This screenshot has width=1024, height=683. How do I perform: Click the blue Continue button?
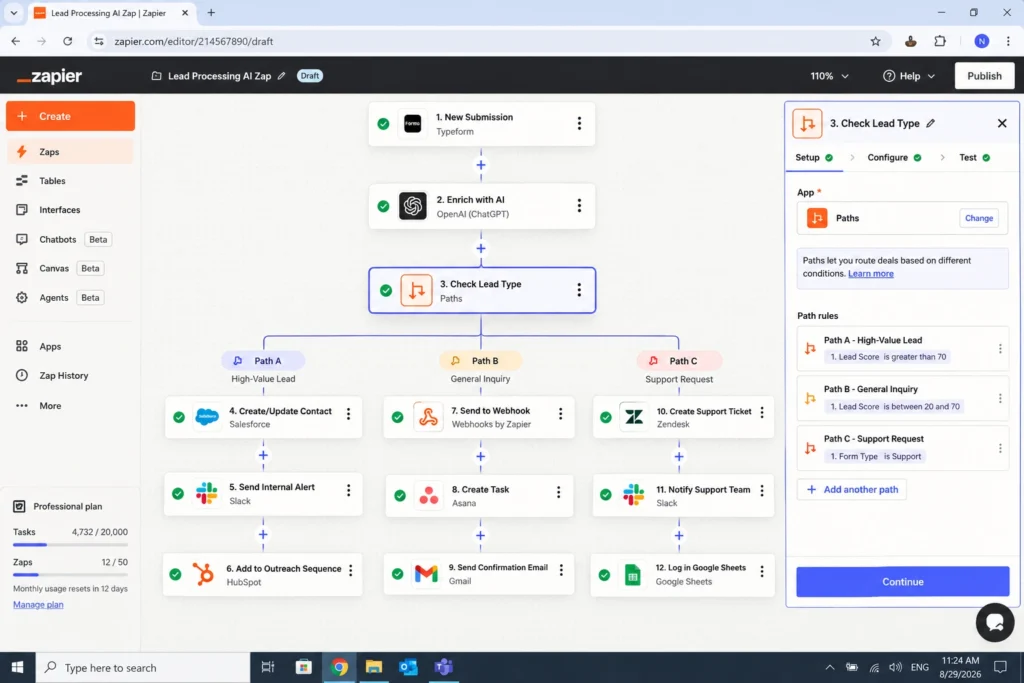click(x=903, y=582)
